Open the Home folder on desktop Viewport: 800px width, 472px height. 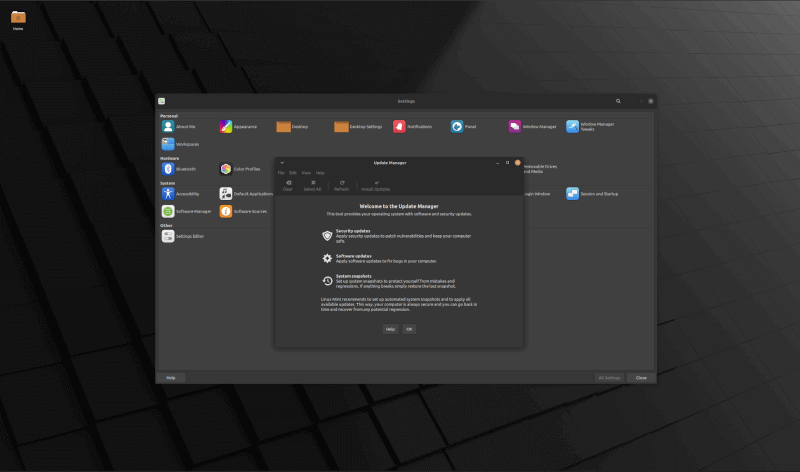point(18,20)
